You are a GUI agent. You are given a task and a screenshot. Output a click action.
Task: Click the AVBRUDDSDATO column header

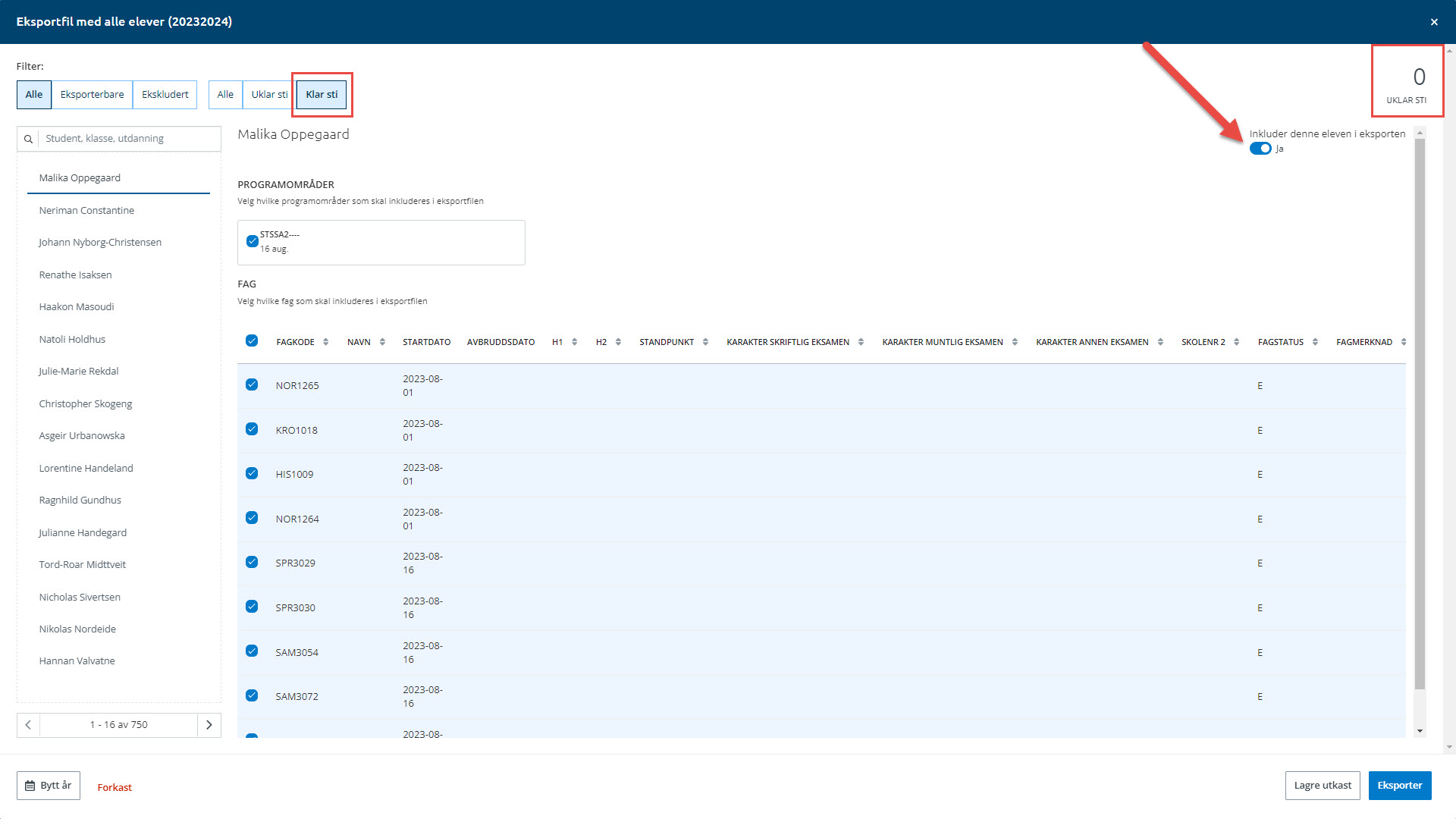500,342
